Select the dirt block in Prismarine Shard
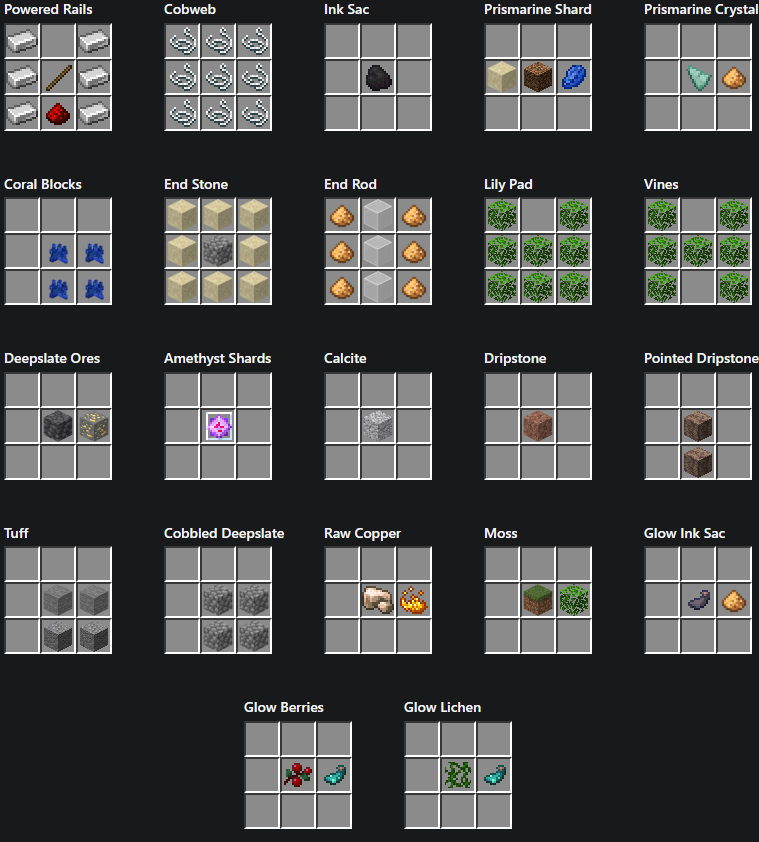 (538, 77)
